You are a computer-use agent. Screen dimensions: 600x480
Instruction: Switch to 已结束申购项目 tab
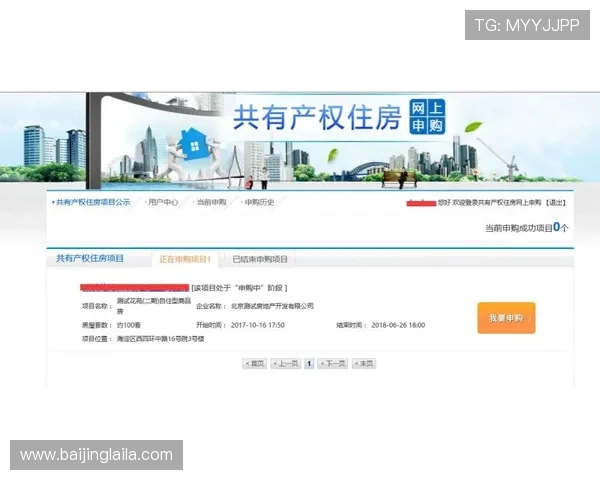tap(260, 259)
